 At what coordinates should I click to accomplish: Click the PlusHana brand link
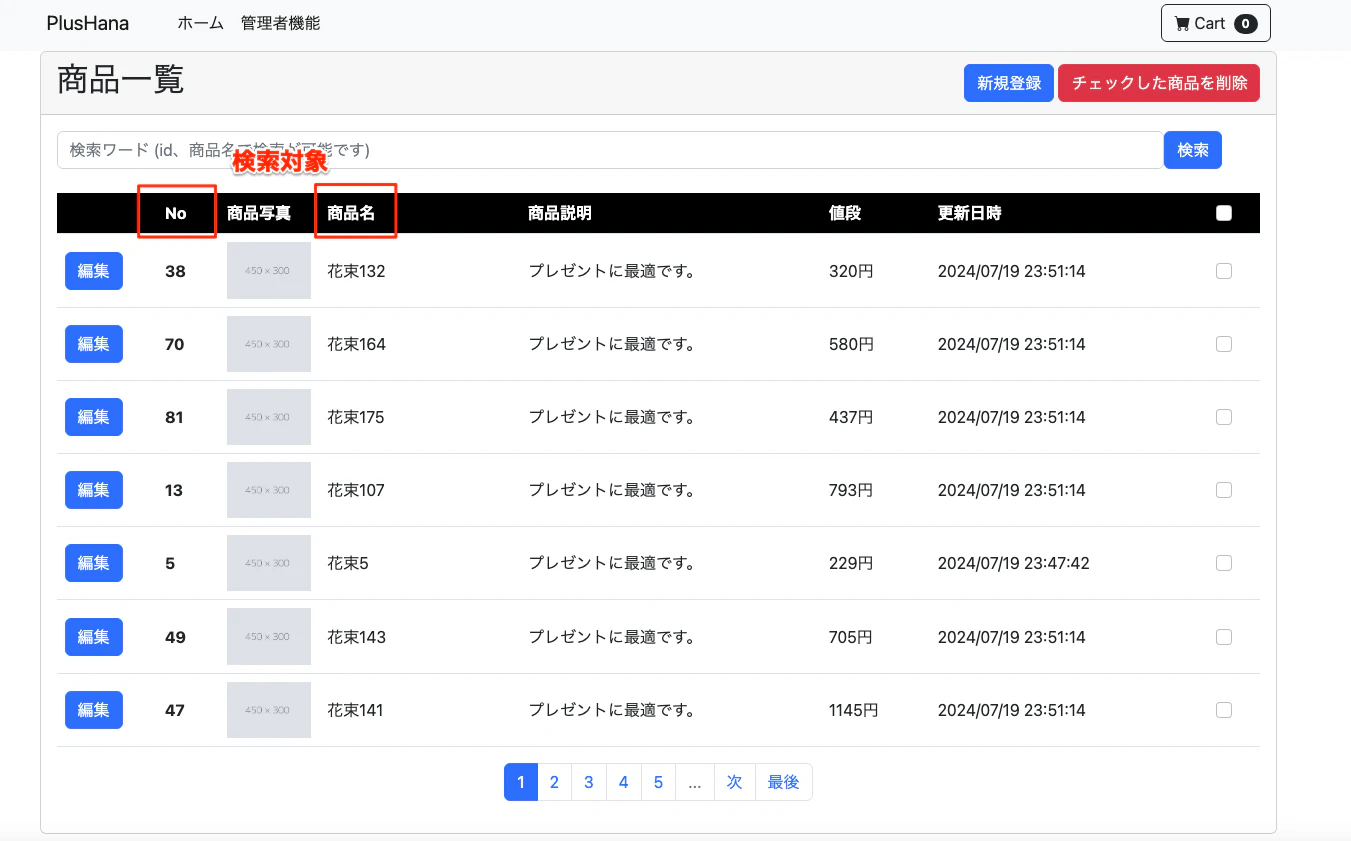click(x=88, y=23)
